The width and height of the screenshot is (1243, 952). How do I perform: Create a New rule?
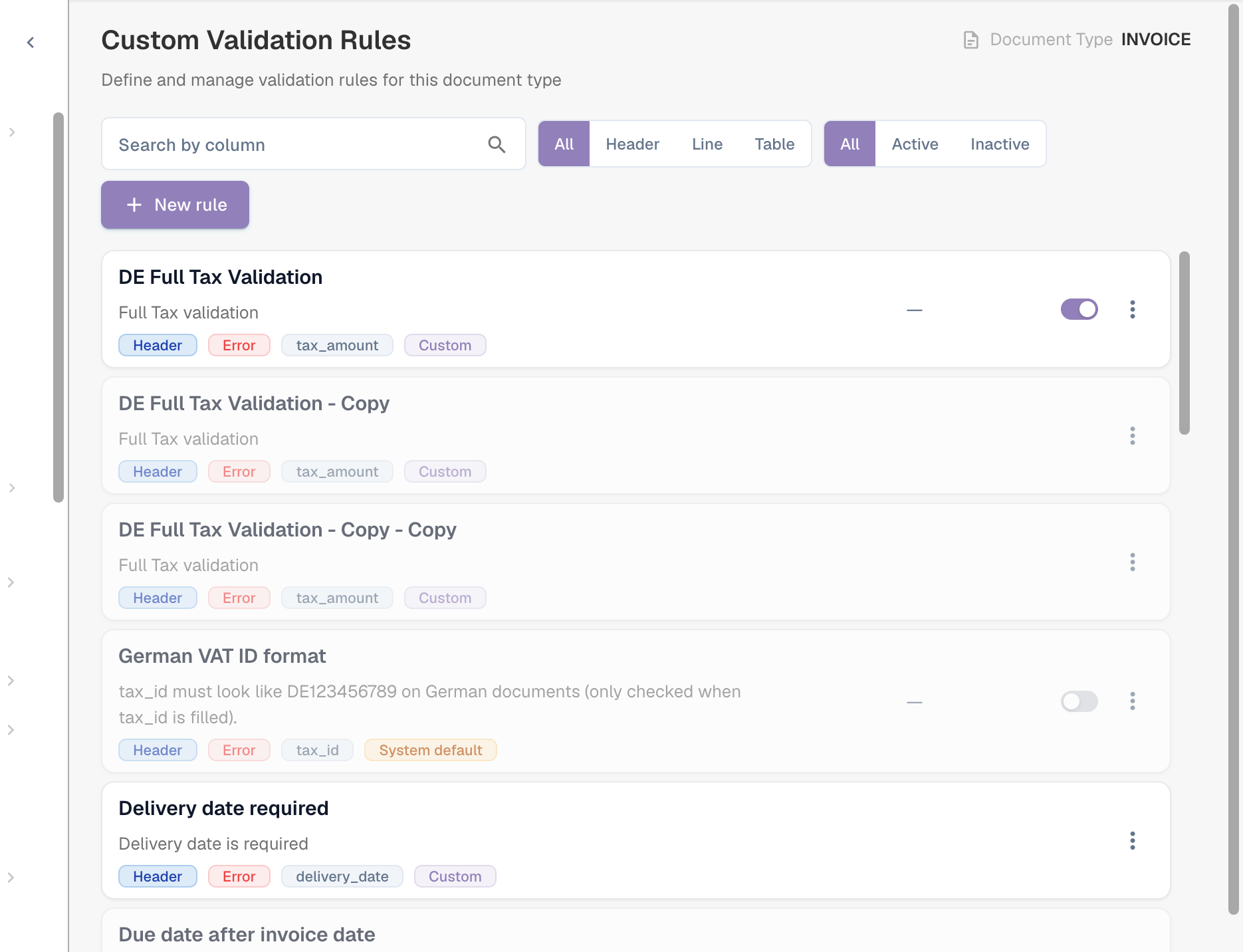click(x=175, y=205)
